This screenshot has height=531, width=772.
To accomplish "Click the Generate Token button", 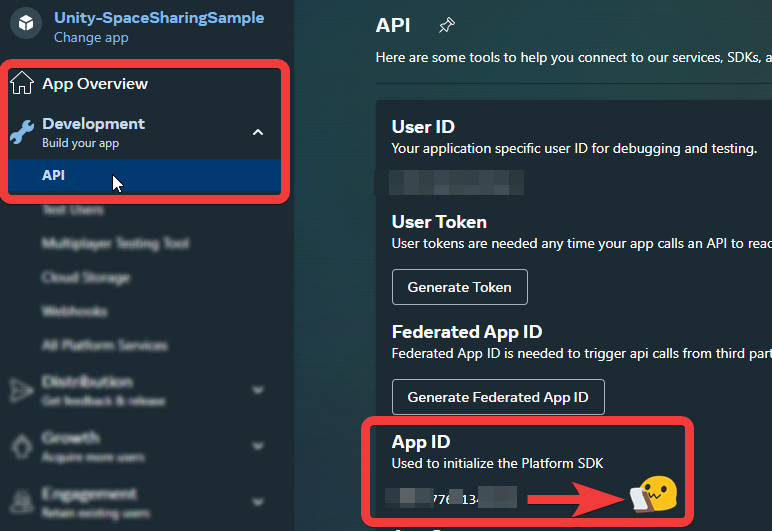I will point(459,287).
